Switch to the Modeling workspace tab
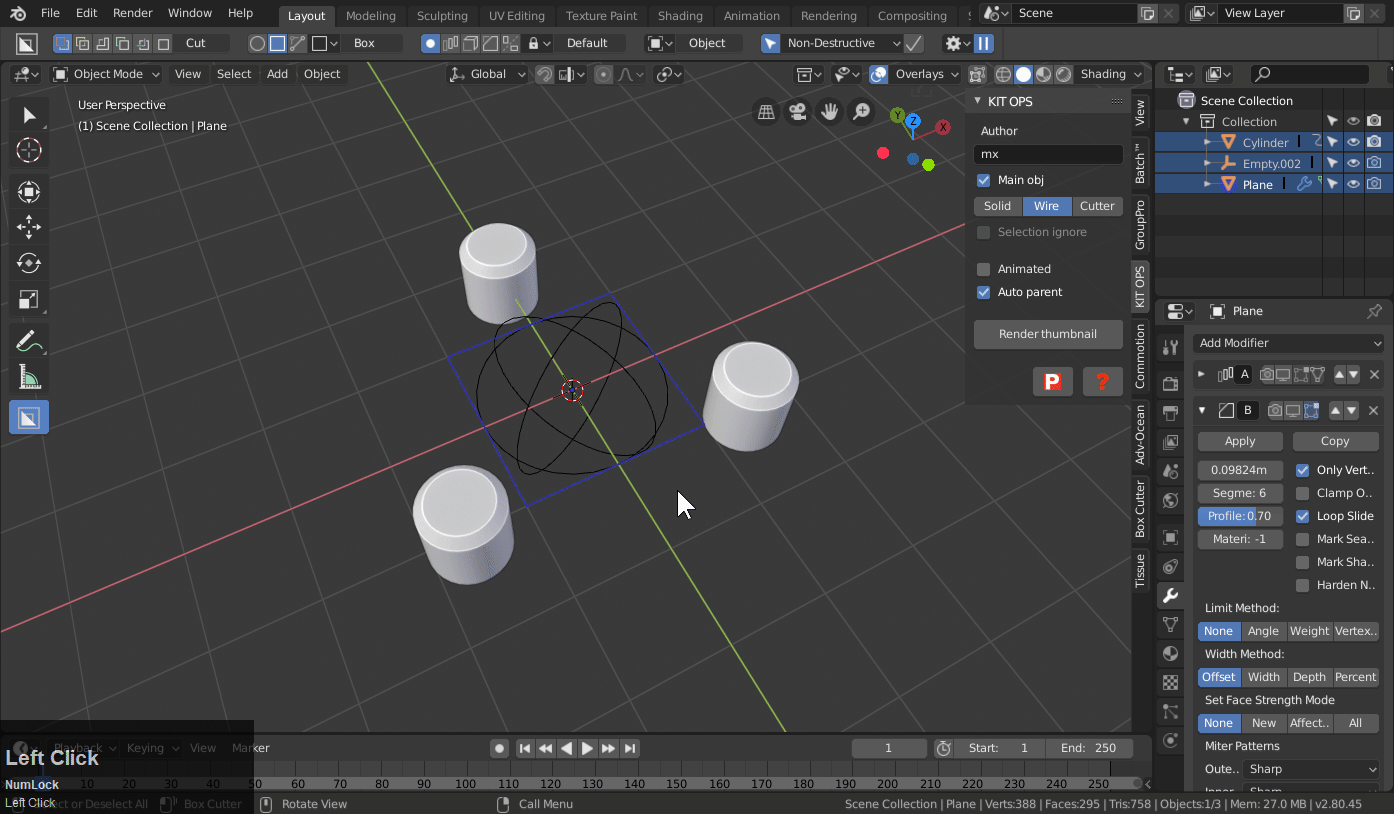The width and height of the screenshot is (1394, 814). [370, 15]
